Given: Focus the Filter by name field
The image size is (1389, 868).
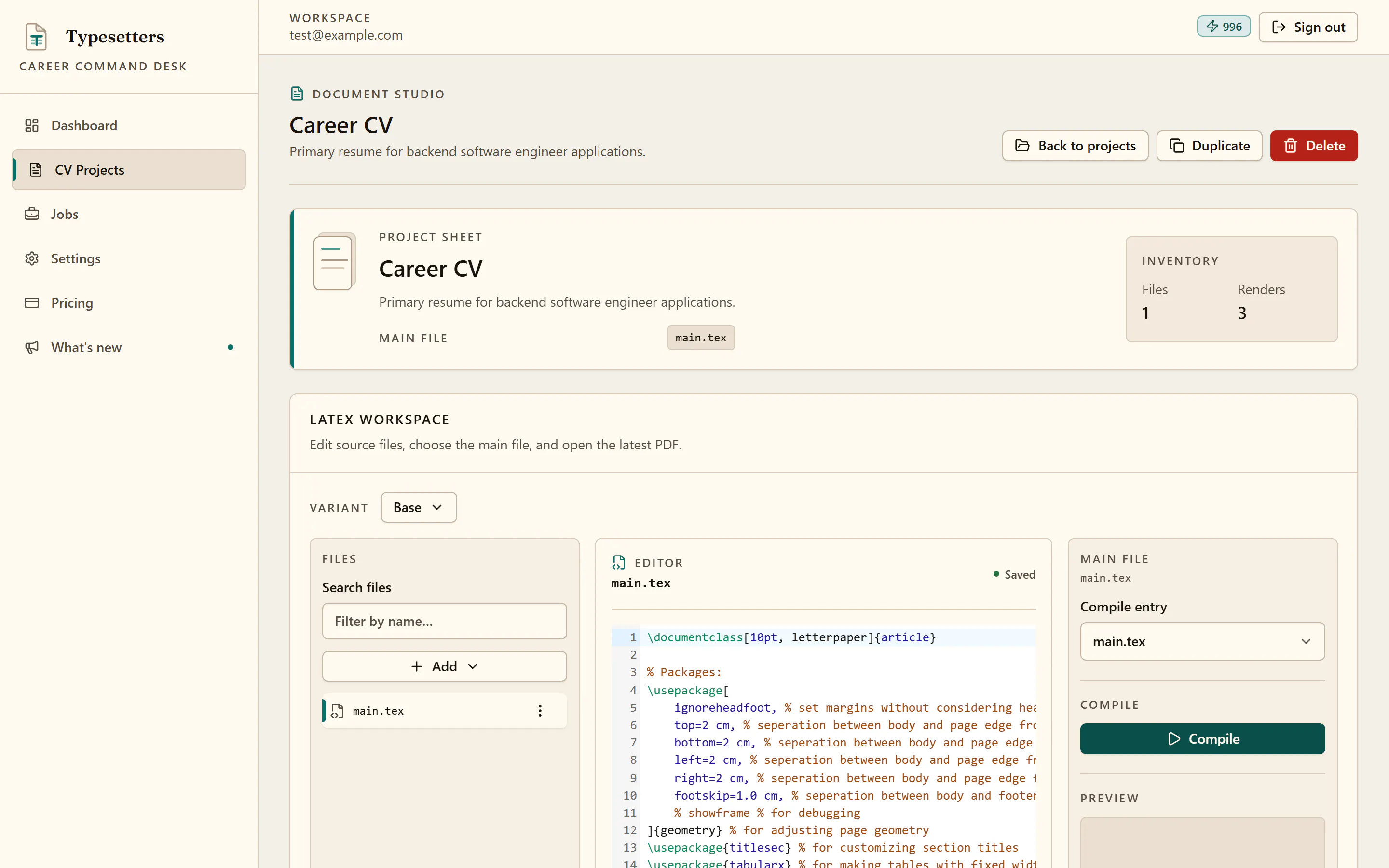Looking at the screenshot, I should pyautogui.click(x=444, y=621).
